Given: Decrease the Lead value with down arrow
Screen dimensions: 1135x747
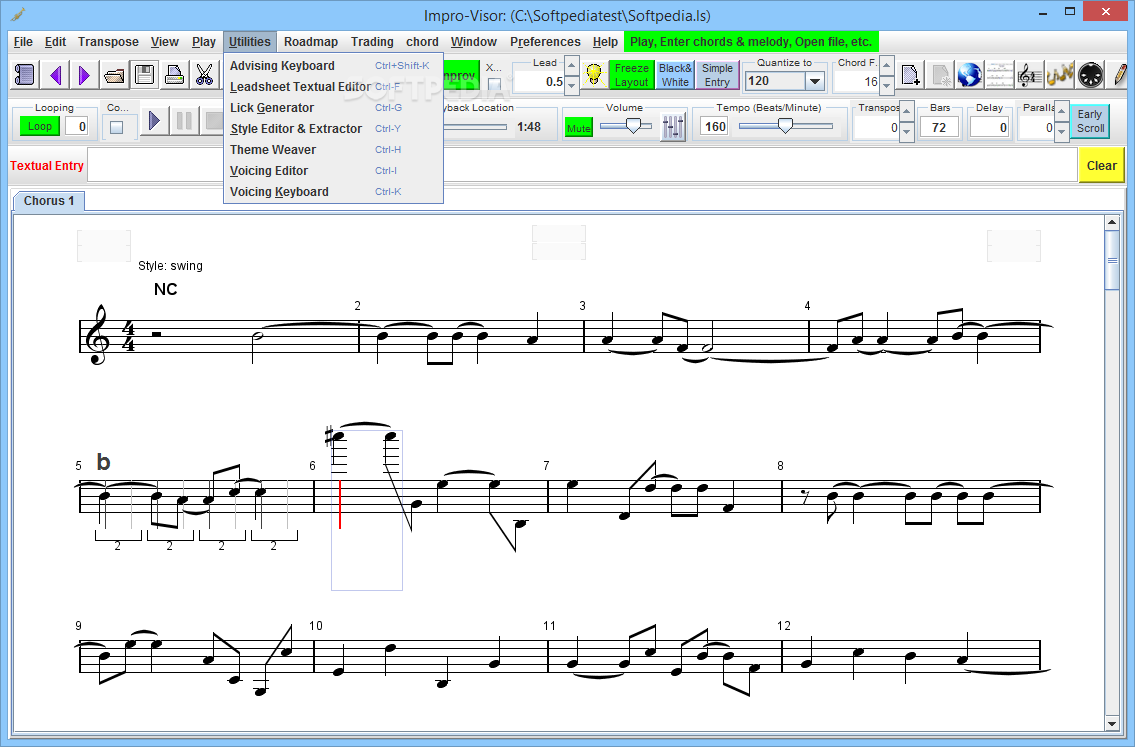Looking at the screenshot, I should [x=571, y=85].
